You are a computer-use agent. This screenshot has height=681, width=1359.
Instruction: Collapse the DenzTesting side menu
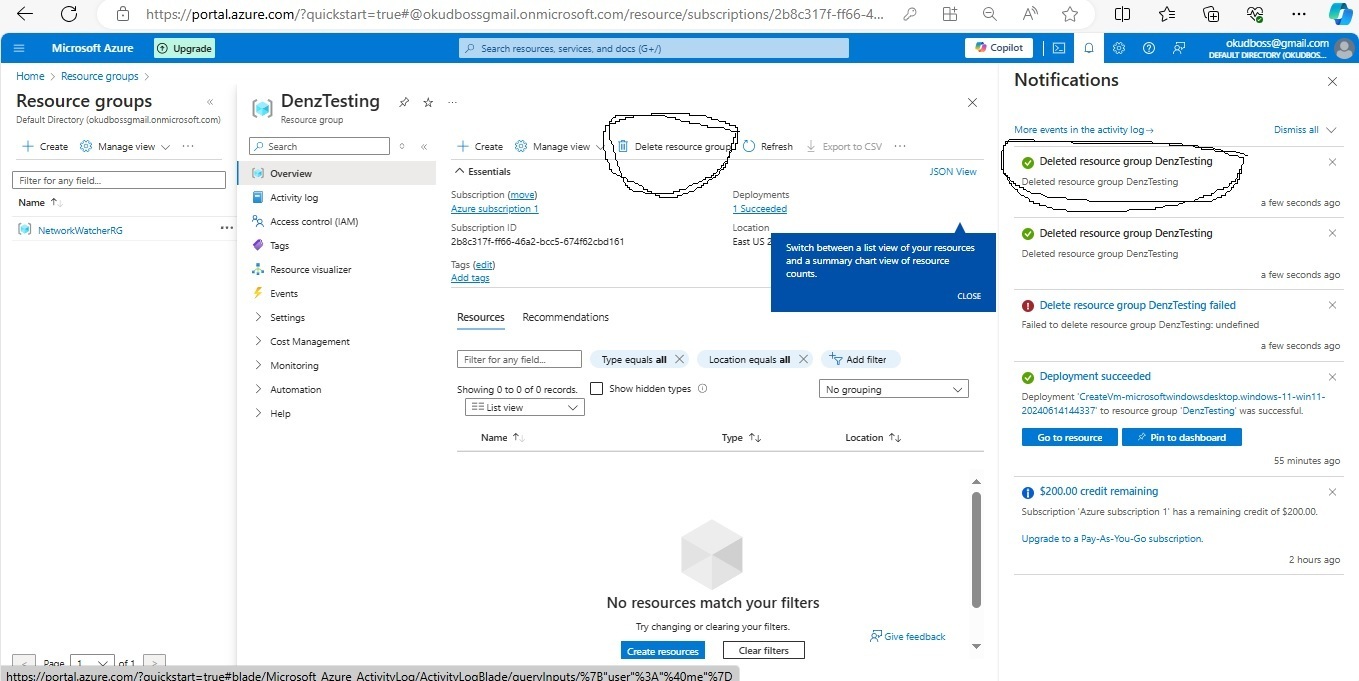tap(424, 146)
